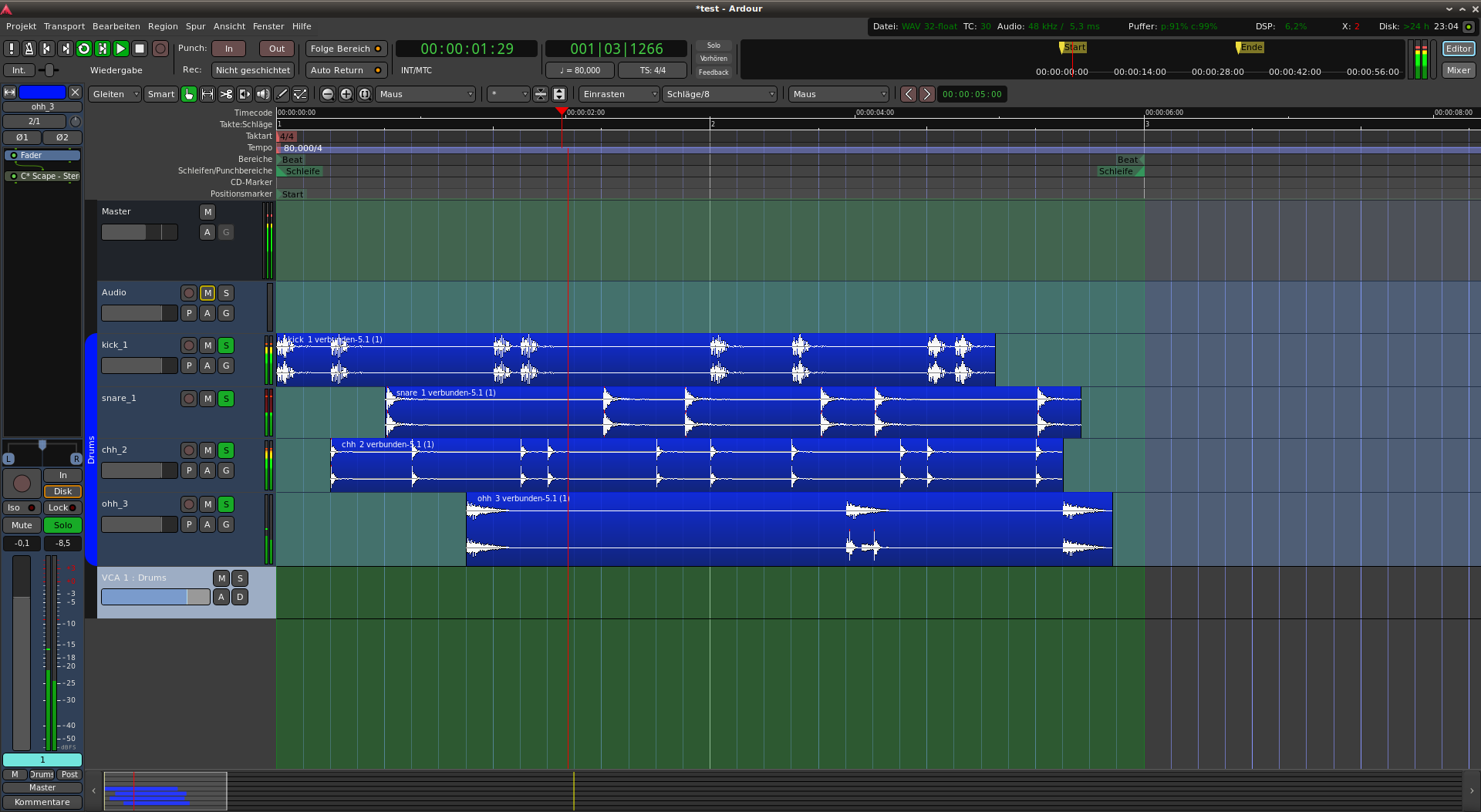Nudge later with right arrow button
The image size is (1481, 812).
tap(927, 94)
